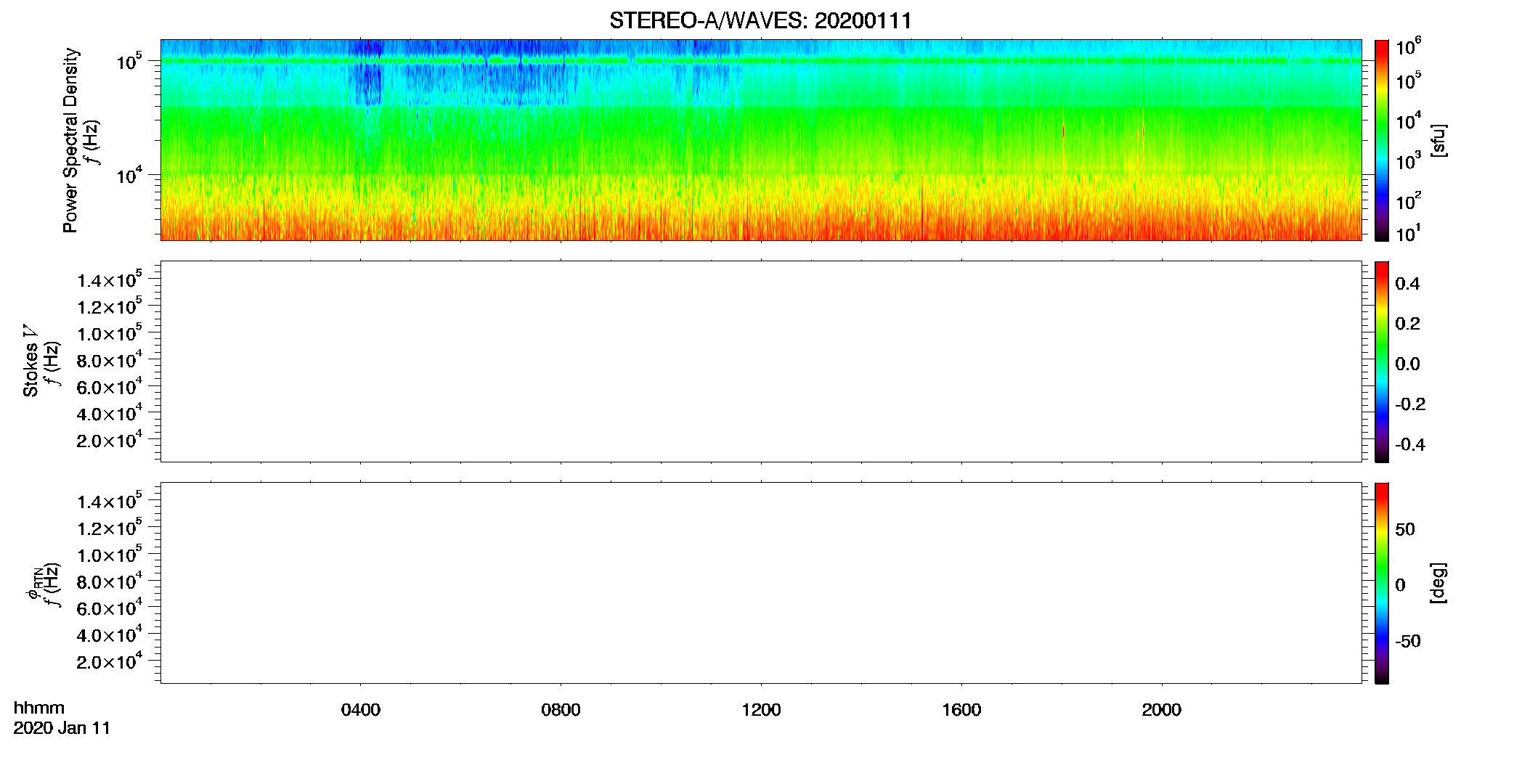1522x784 pixels.
Task: Click the empty phi RTN plot panel
Action: tap(761, 583)
